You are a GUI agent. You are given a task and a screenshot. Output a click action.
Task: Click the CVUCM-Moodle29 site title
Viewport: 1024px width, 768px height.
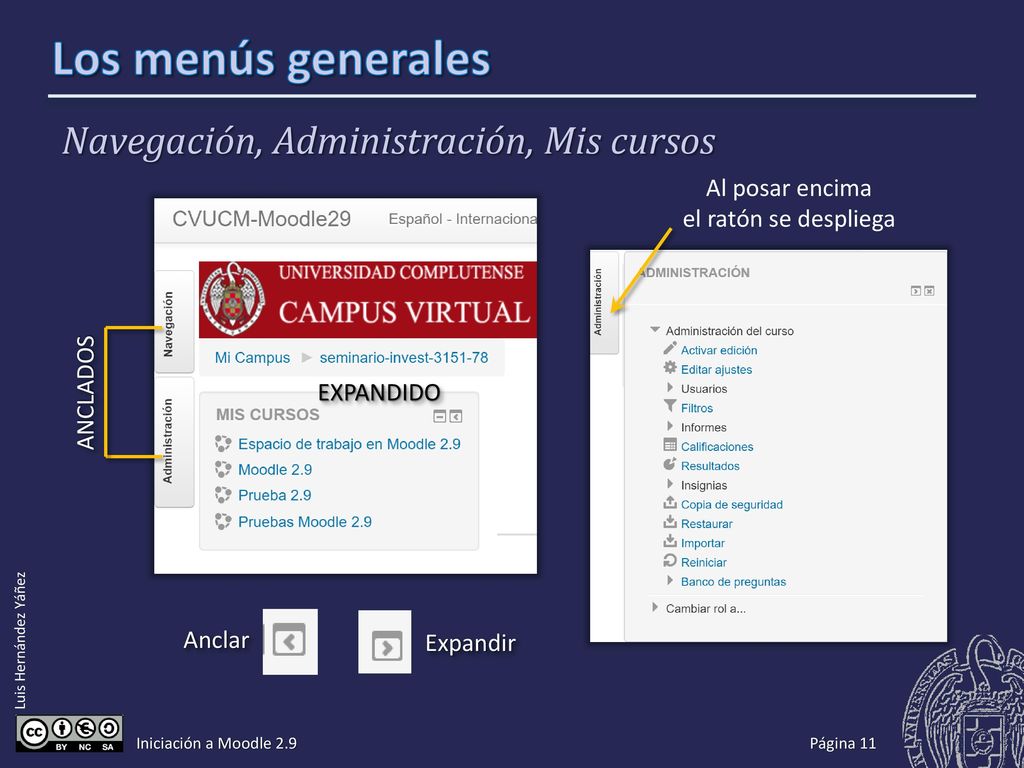(x=261, y=219)
